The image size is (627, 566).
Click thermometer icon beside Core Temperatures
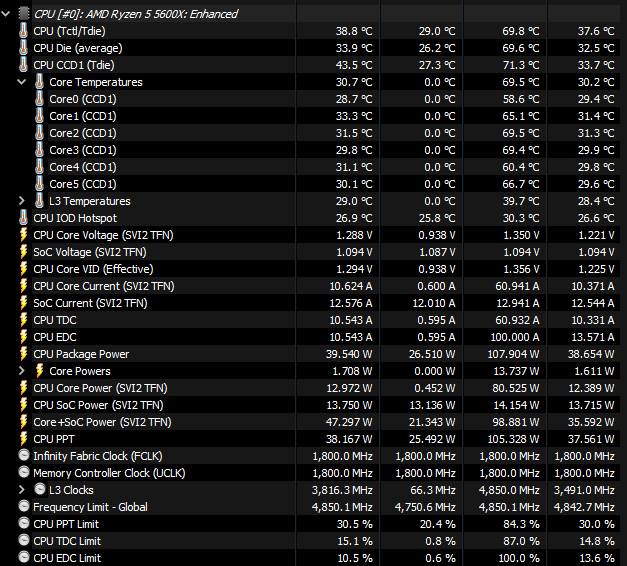coord(39,82)
